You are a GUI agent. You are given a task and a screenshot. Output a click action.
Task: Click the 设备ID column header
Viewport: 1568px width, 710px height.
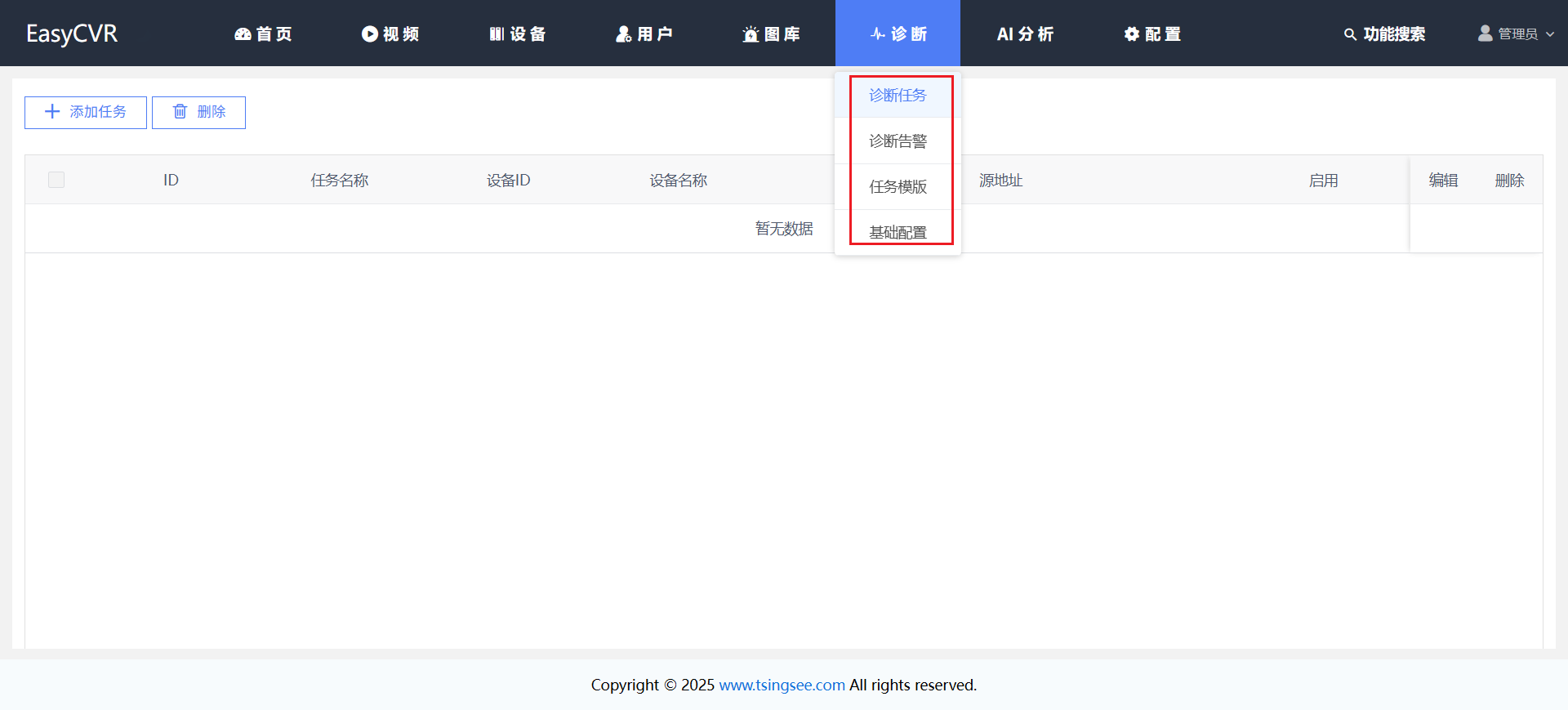(509, 181)
